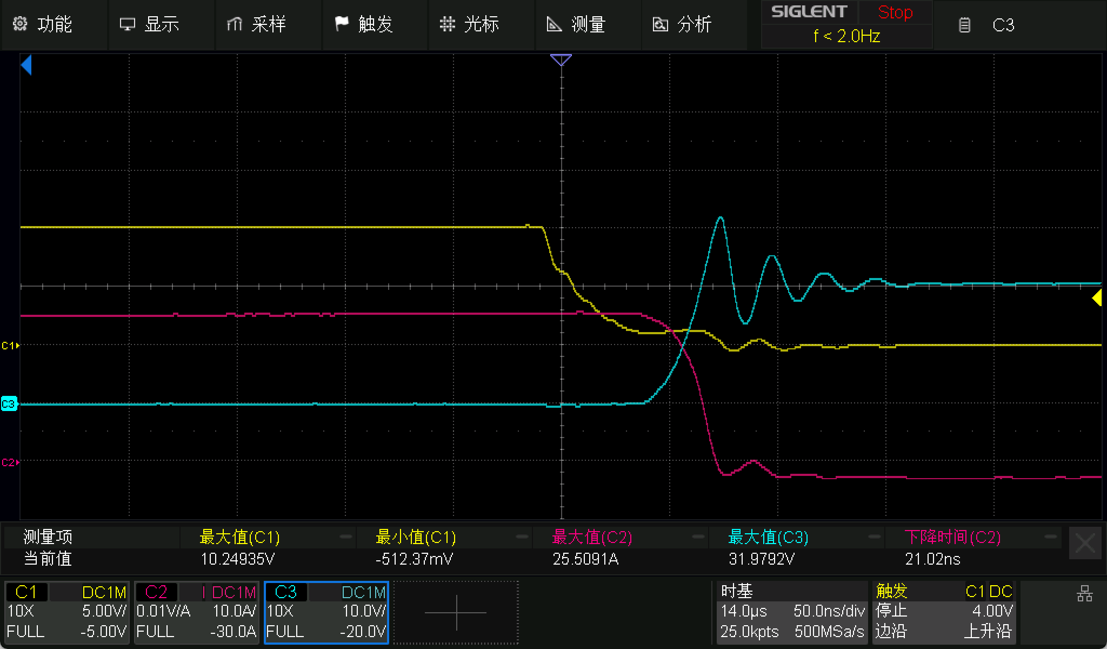
Task: Select the yellow trigger level arrow on right edge
Action: point(1096,298)
